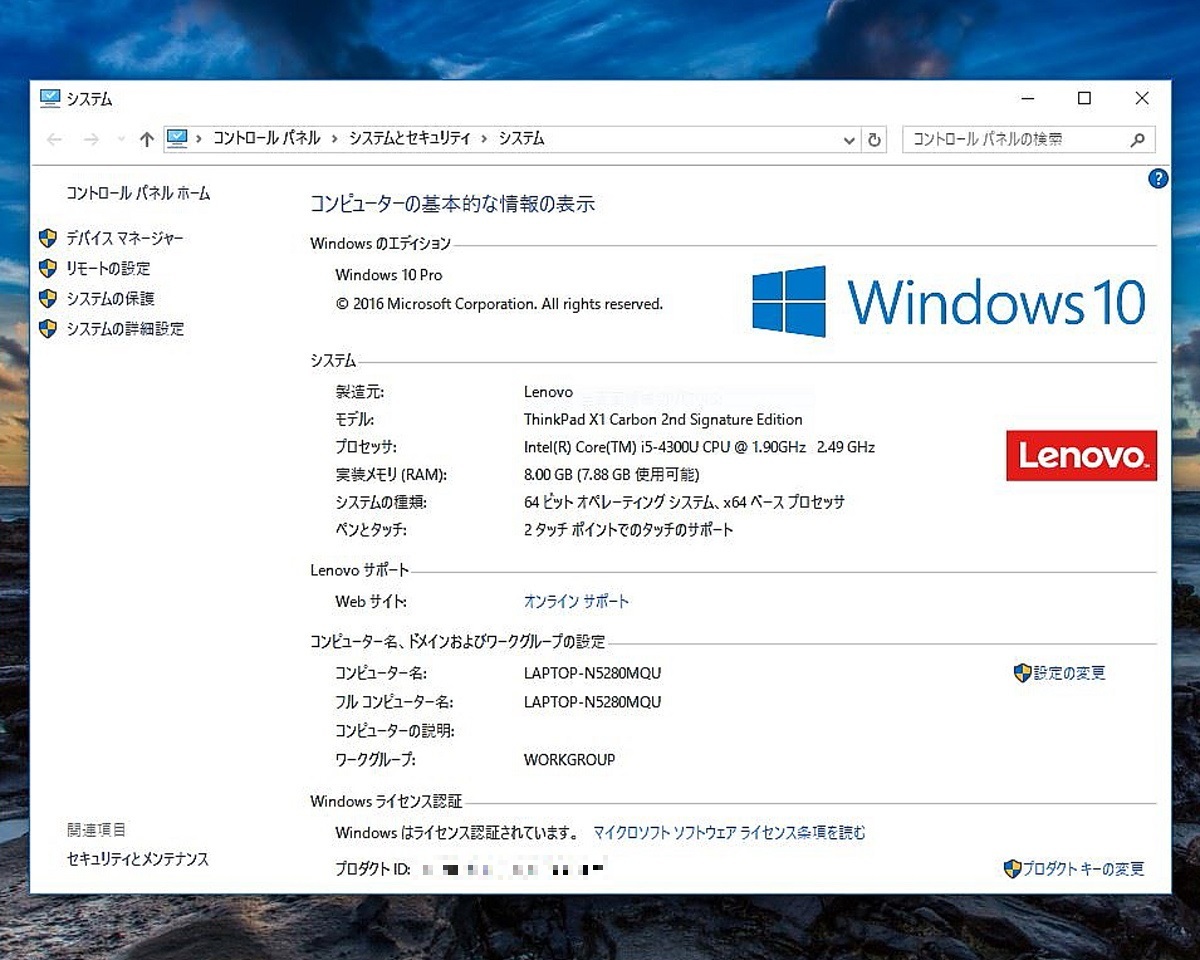Click the shield icon beside プロダクト キーの変更
Viewport: 1200px width, 960px height.
(1012, 869)
